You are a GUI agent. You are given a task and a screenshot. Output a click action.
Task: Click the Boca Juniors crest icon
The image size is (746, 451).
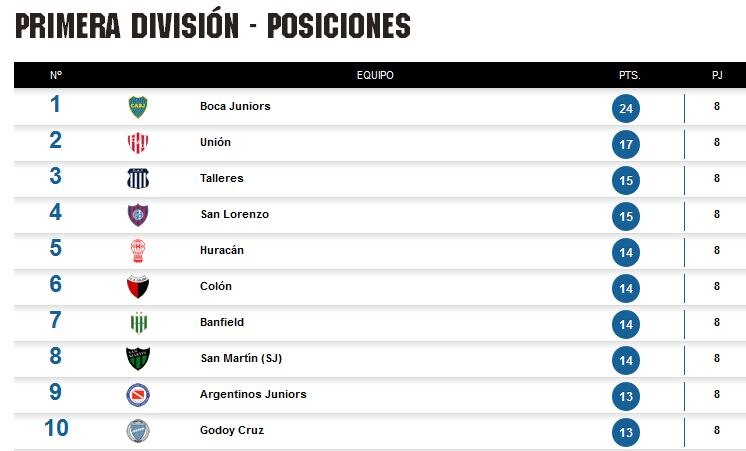point(138,107)
